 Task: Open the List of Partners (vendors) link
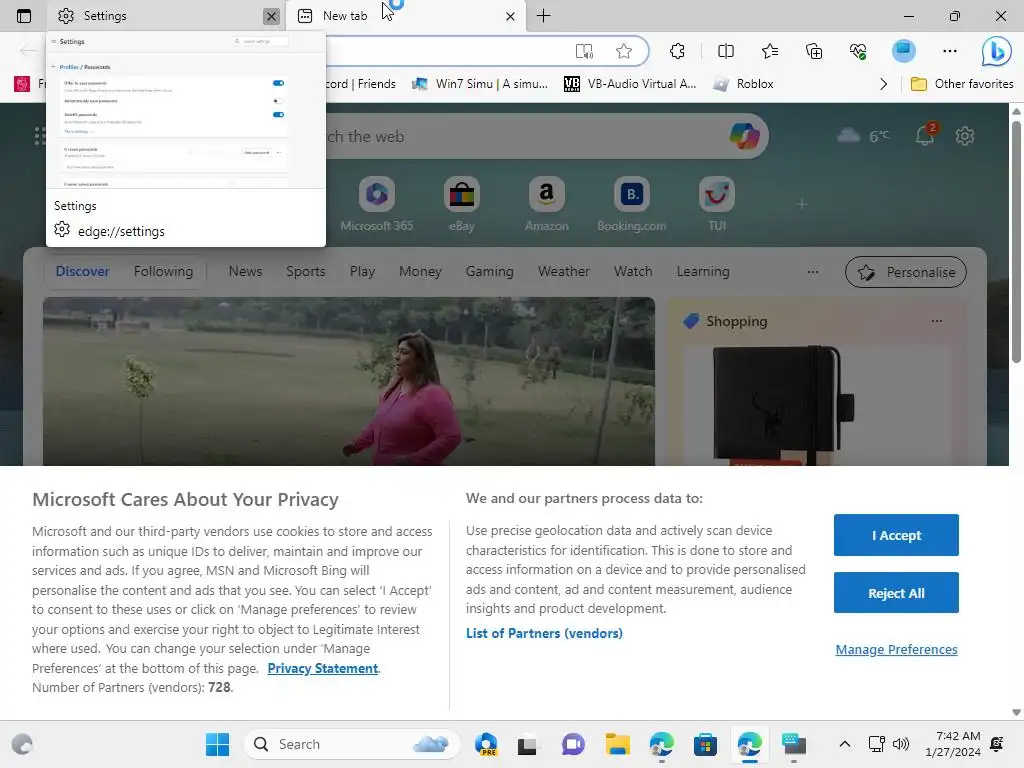pyautogui.click(x=544, y=633)
